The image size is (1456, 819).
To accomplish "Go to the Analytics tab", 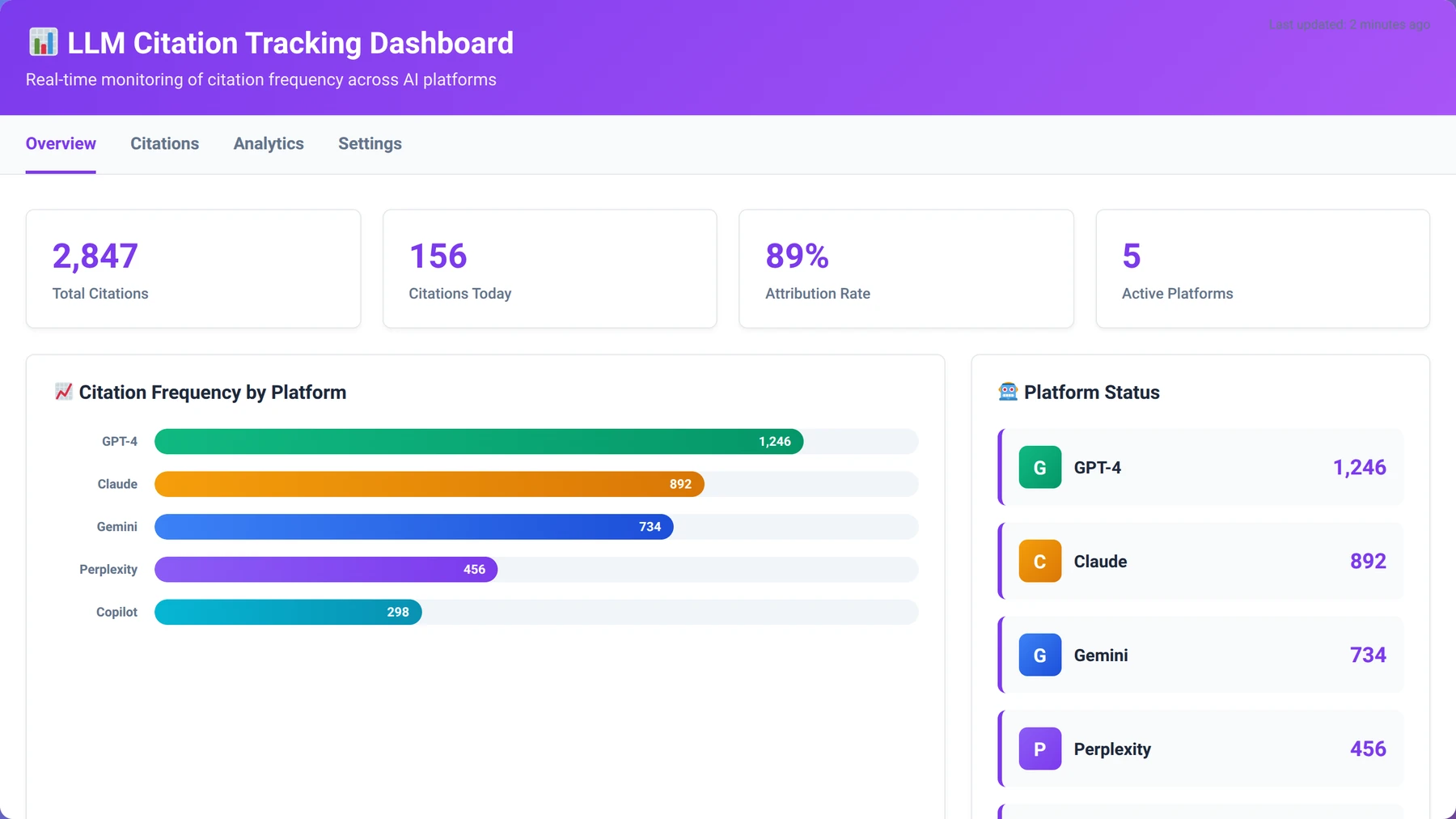I will (269, 143).
